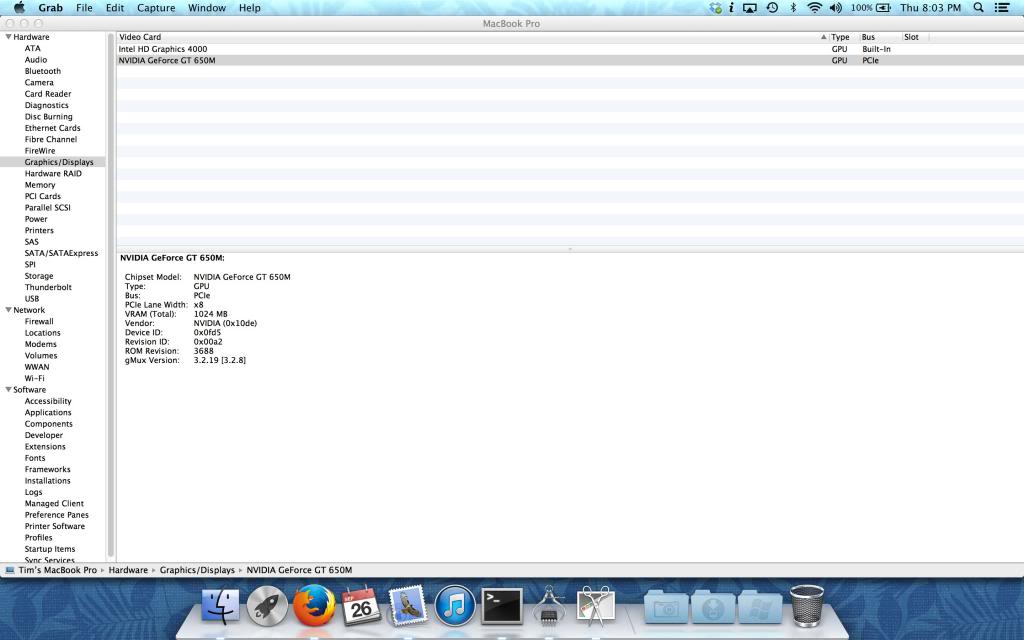Select NVIDIA GeForce GT 650M row
The image size is (1024, 640).
[569, 60]
